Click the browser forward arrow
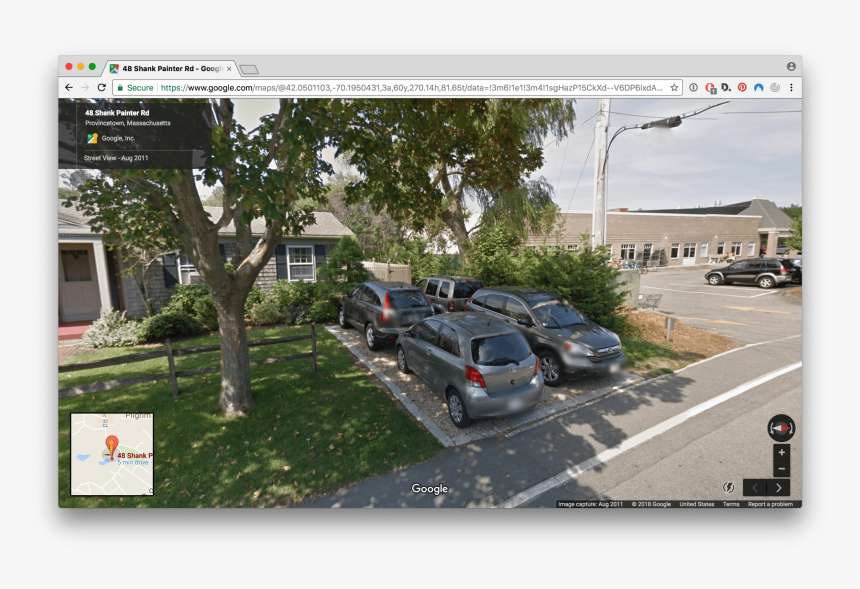Screen dimensions: 860x589 tap(85, 87)
